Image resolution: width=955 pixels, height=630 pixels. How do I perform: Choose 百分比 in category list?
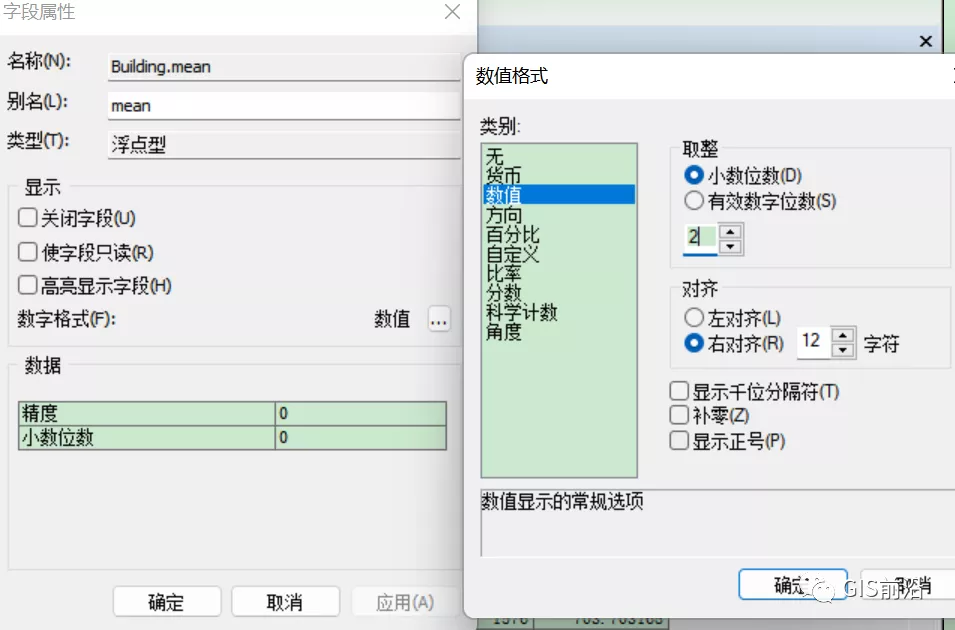click(513, 235)
